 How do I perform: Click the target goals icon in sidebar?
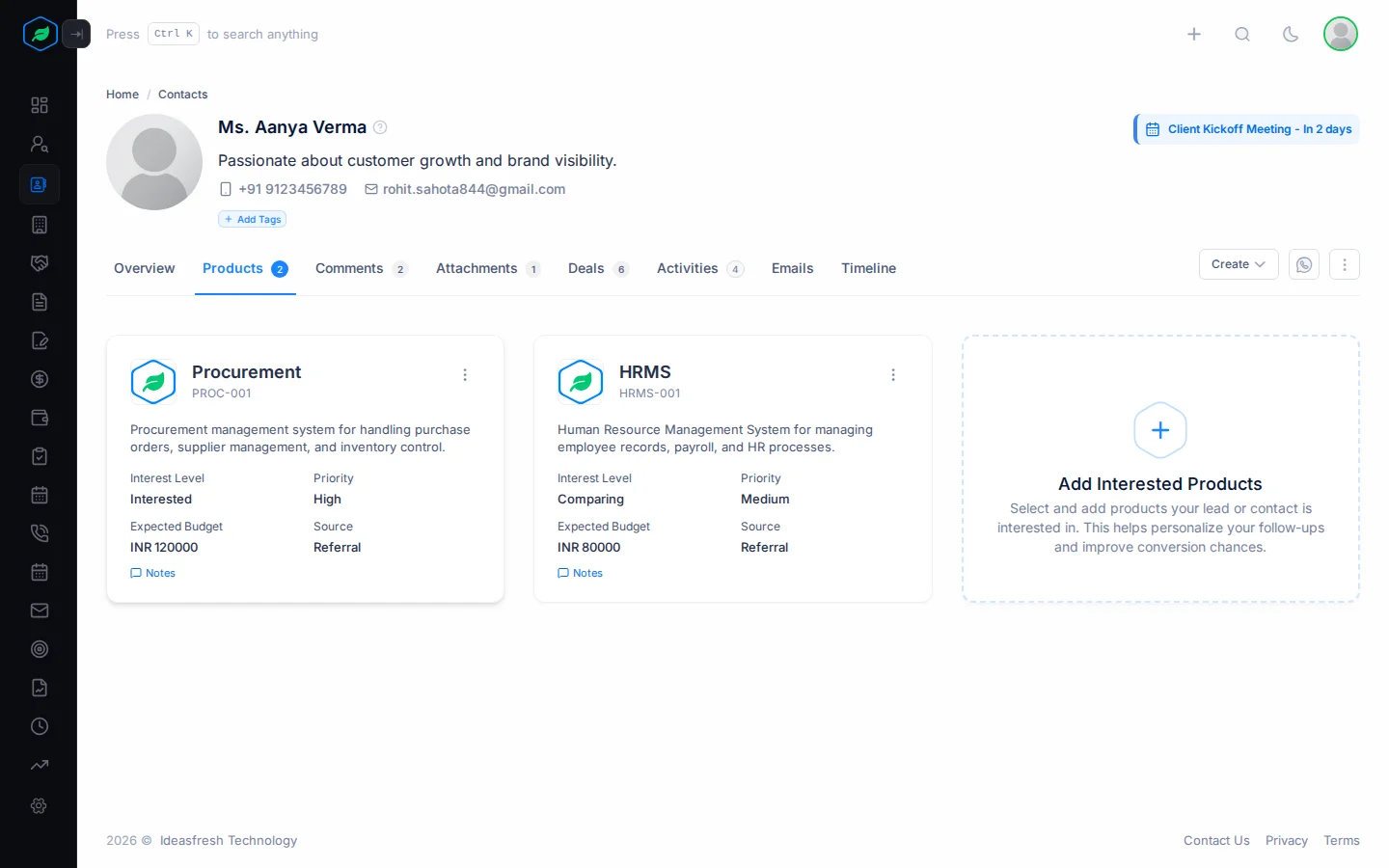click(x=40, y=649)
